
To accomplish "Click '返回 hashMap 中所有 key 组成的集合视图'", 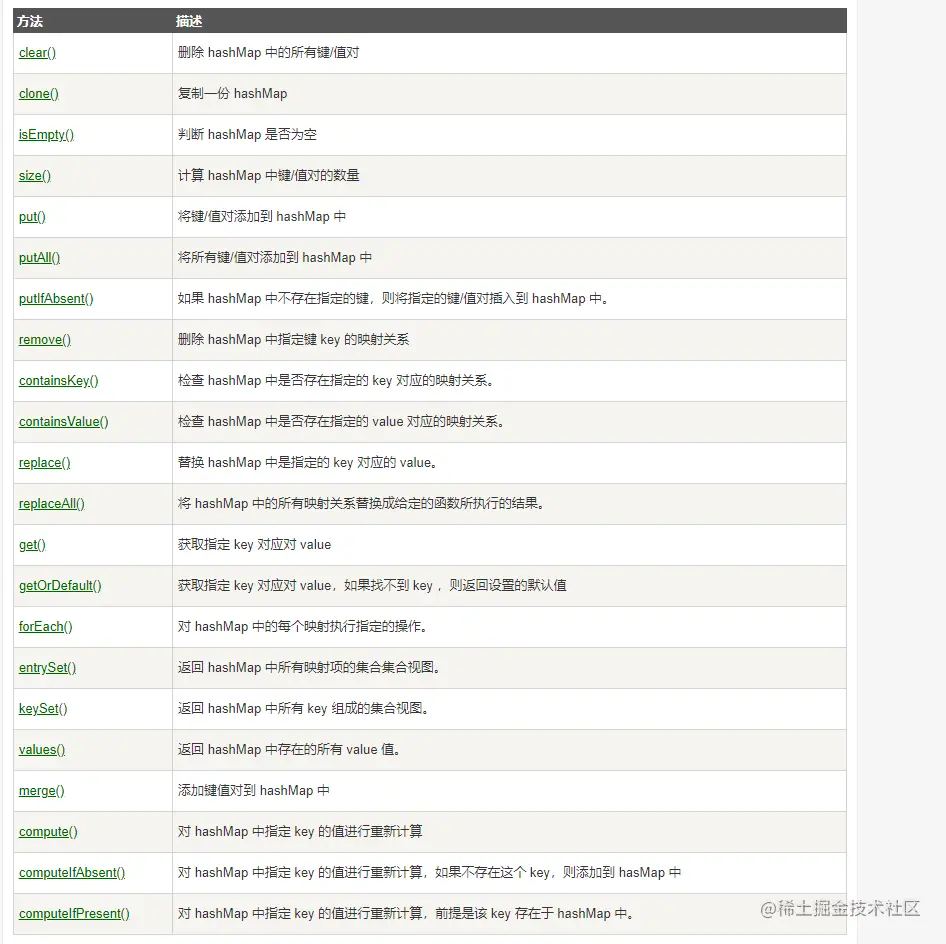I will (303, 709).
